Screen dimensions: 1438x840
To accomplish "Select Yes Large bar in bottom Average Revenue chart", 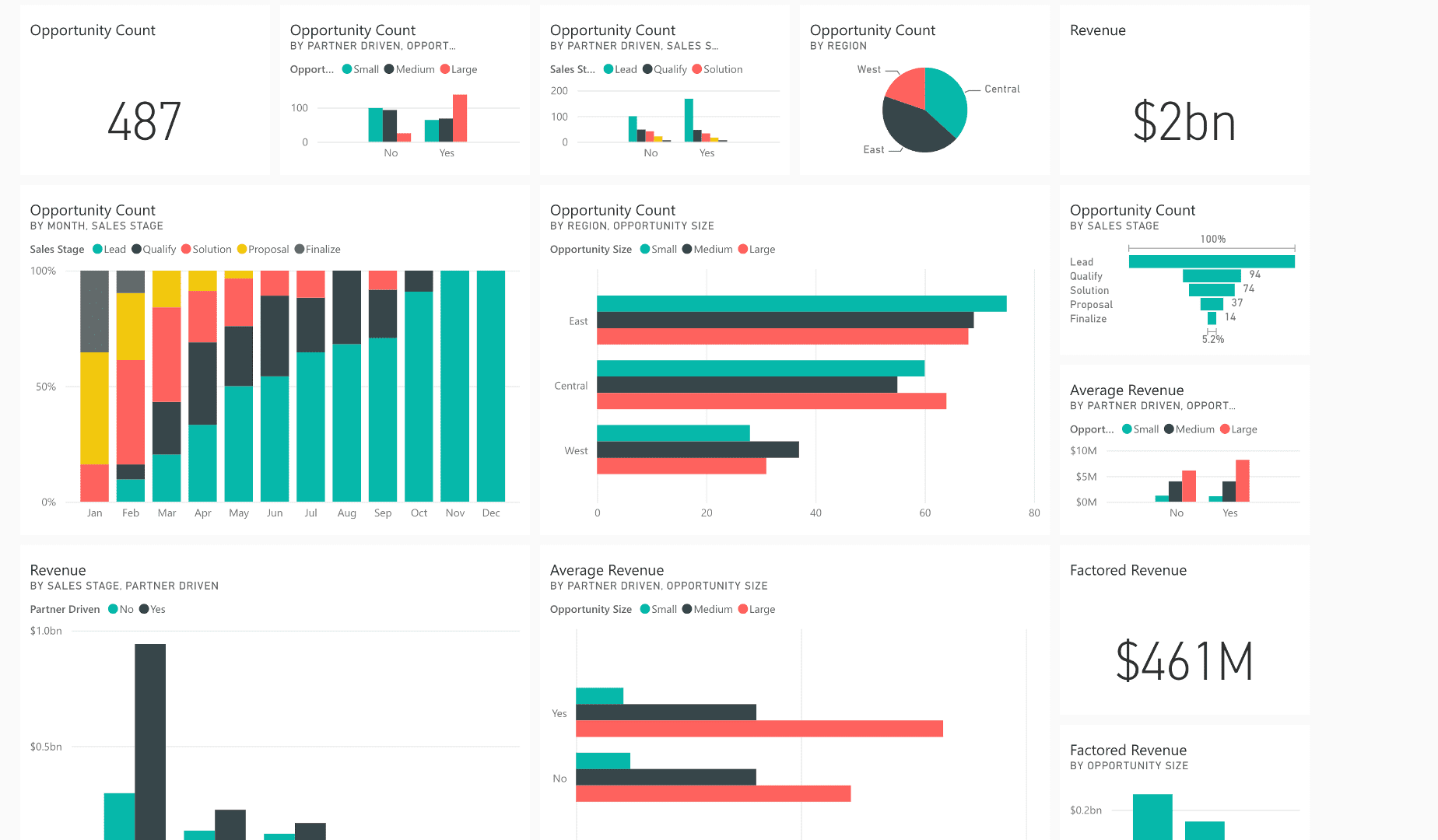I will [x=759, y=729].
